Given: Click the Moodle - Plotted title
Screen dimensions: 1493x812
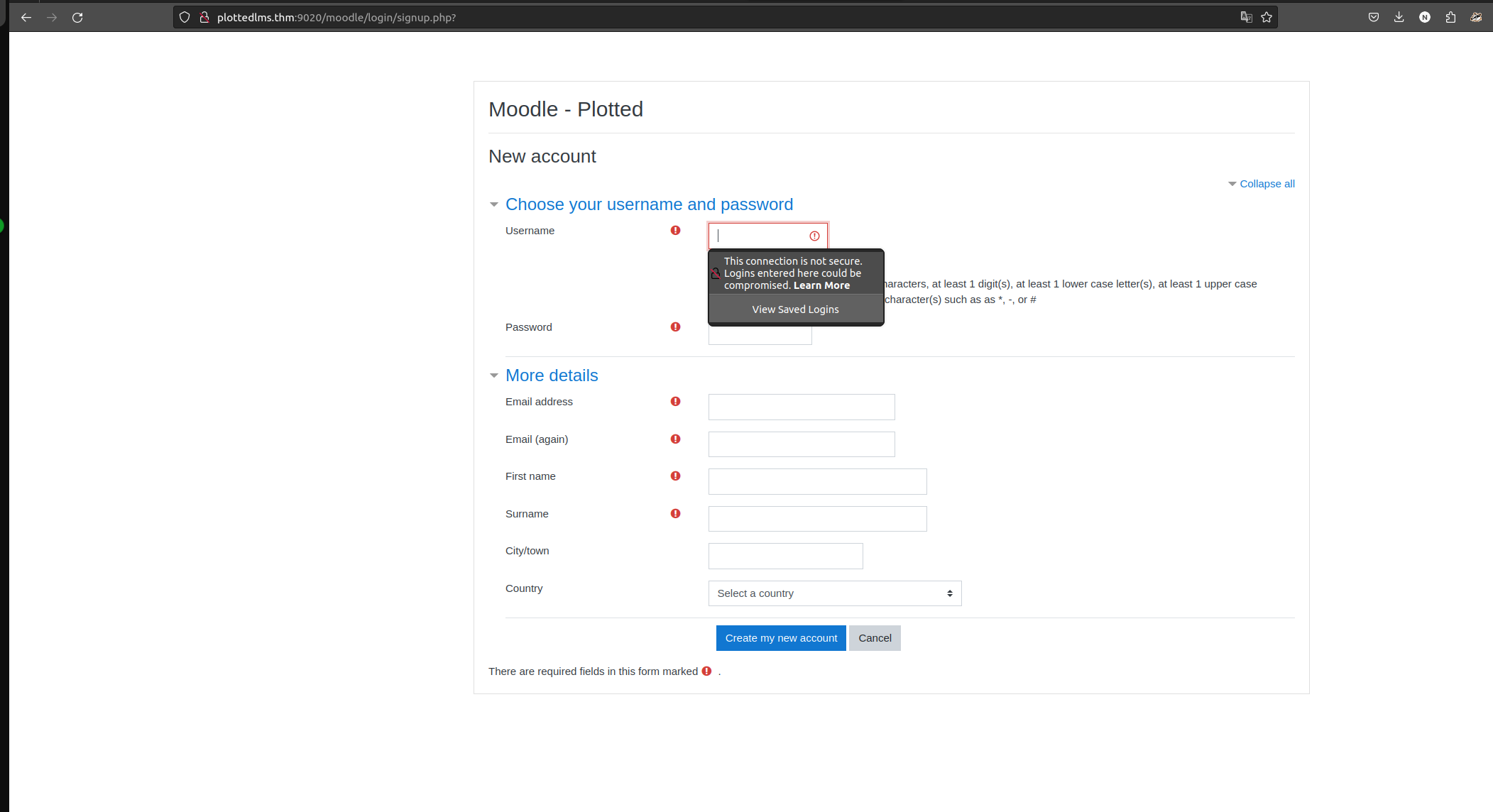Looking at the screenshot, I should [x=566, y=109].
